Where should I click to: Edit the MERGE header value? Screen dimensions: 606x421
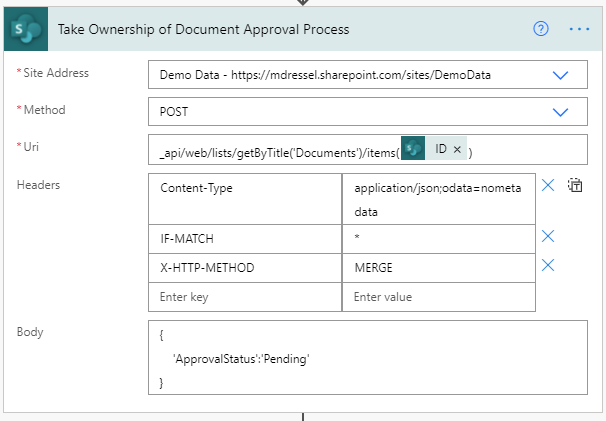(439, 268)
